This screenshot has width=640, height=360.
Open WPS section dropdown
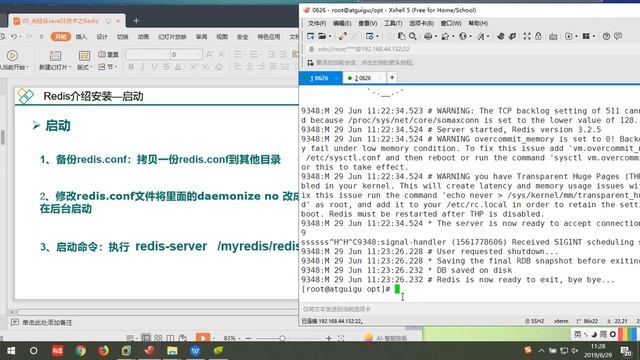pyautogui.click(x=108, y=67)
